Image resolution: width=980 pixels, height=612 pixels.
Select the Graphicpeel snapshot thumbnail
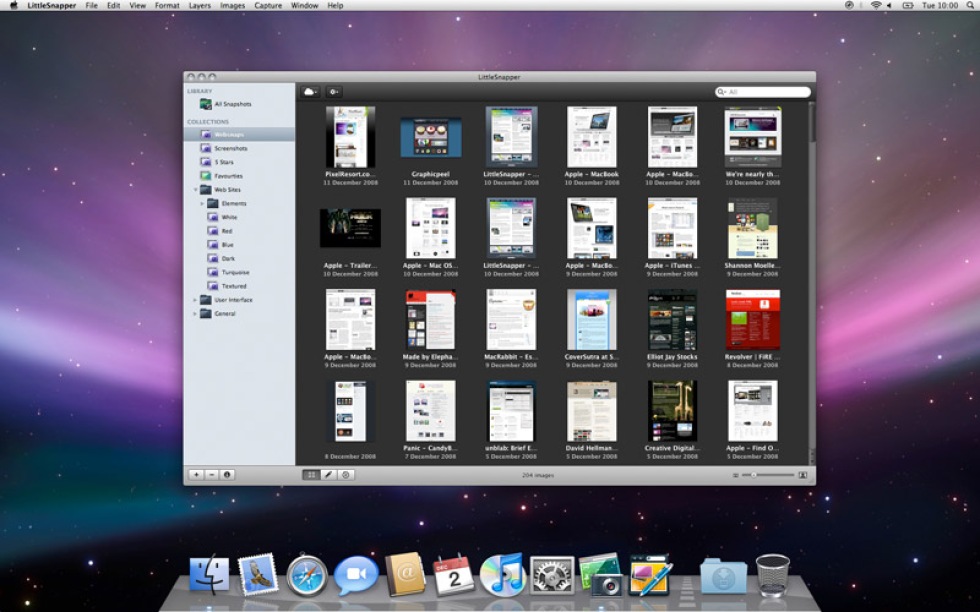431,138
